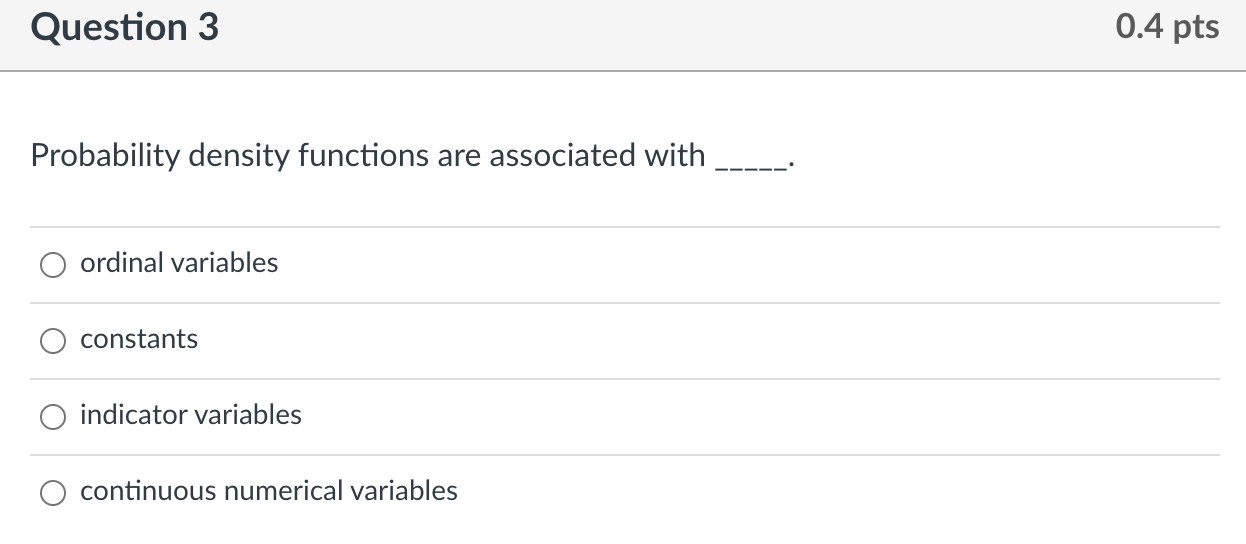Pick the "continuous numerical variables" radio button

pyautogui.click(x=52, y=492)
